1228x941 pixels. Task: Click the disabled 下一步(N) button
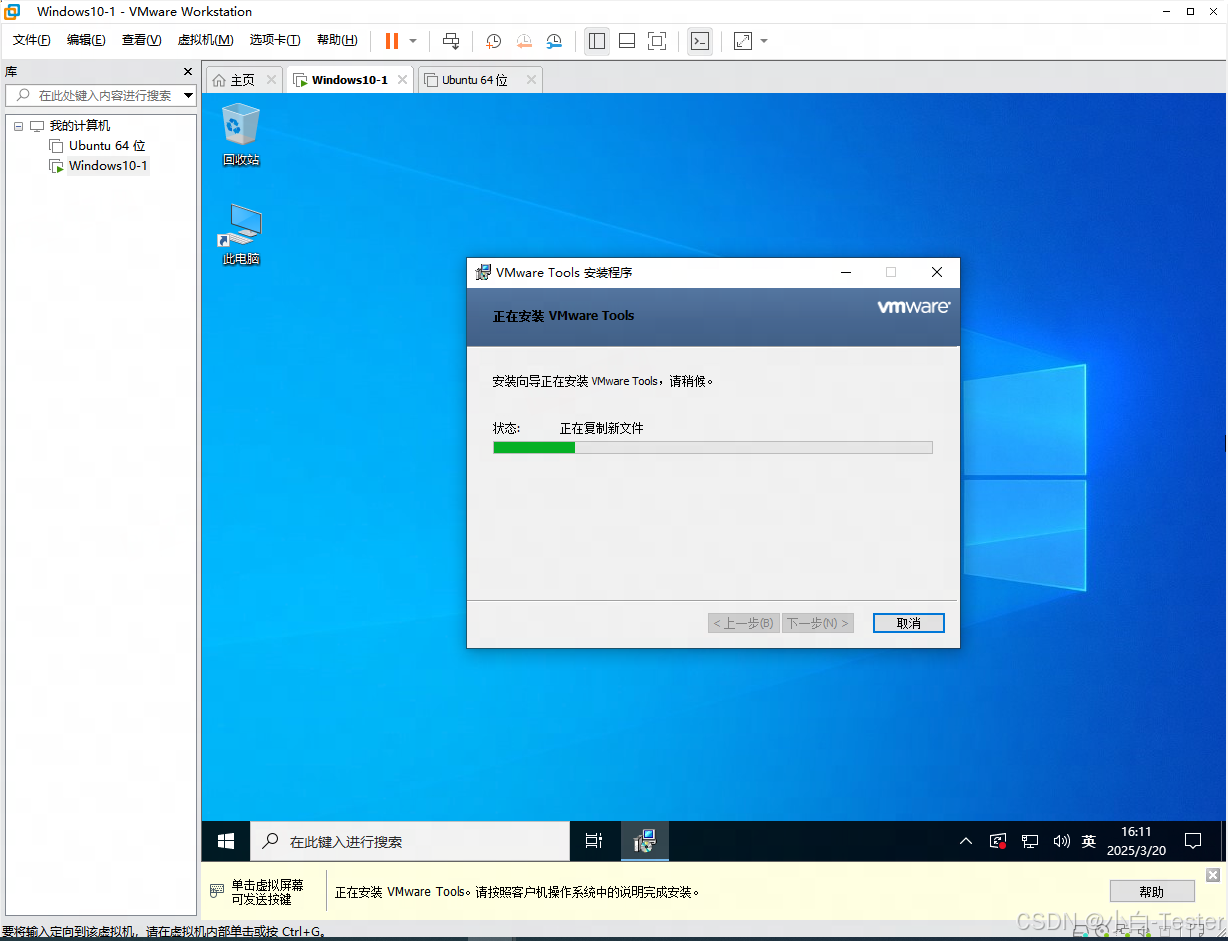pos(818,623)
